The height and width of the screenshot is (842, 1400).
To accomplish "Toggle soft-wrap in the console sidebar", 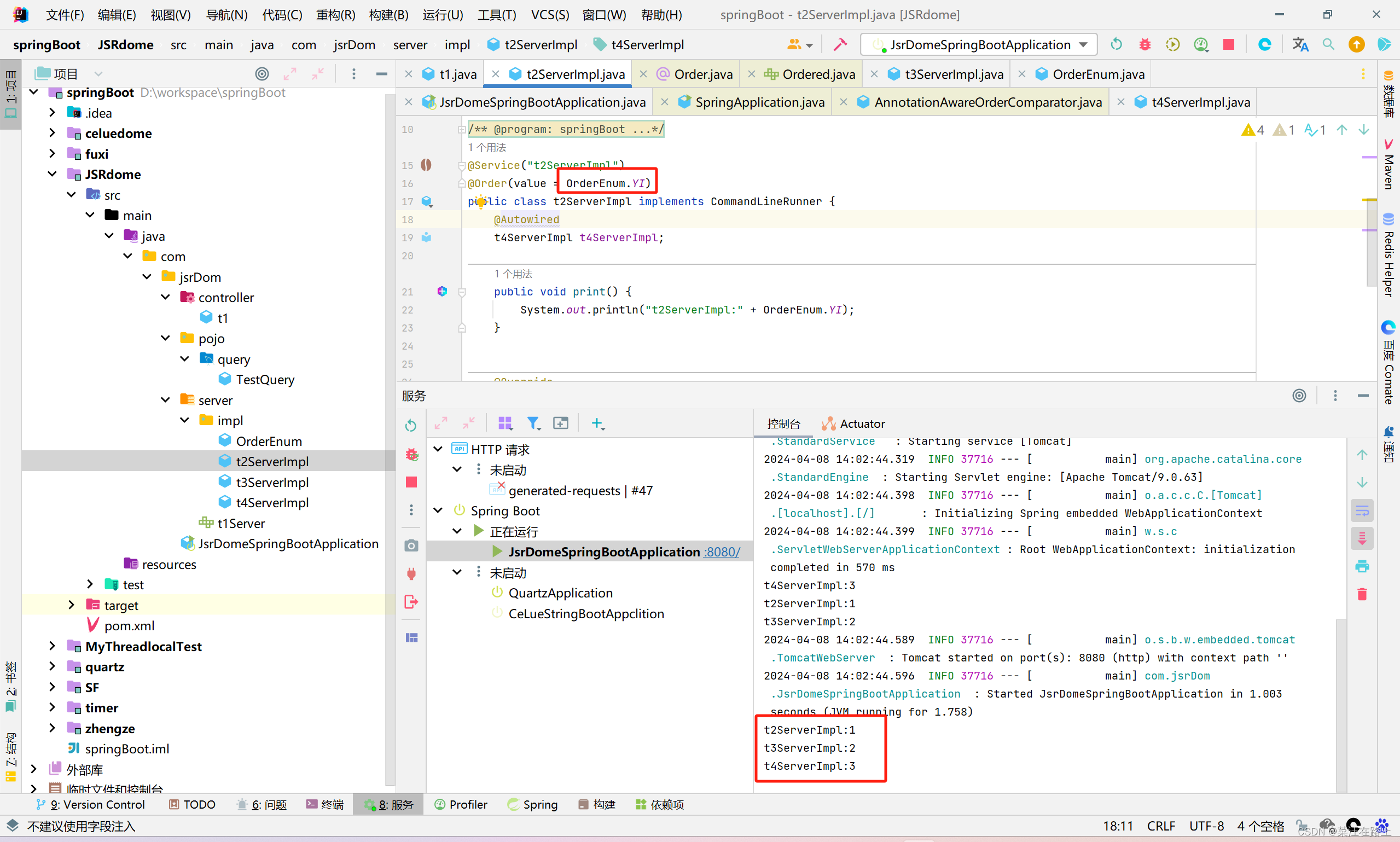I will [1362, 510].
